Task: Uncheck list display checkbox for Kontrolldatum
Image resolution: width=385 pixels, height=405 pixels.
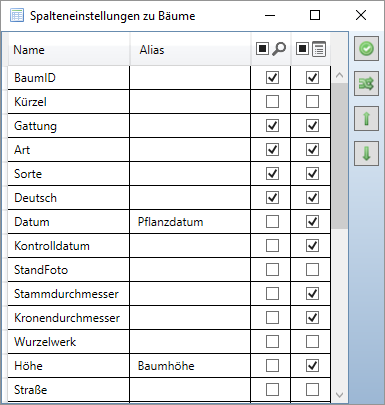Action: pos(312,246)
